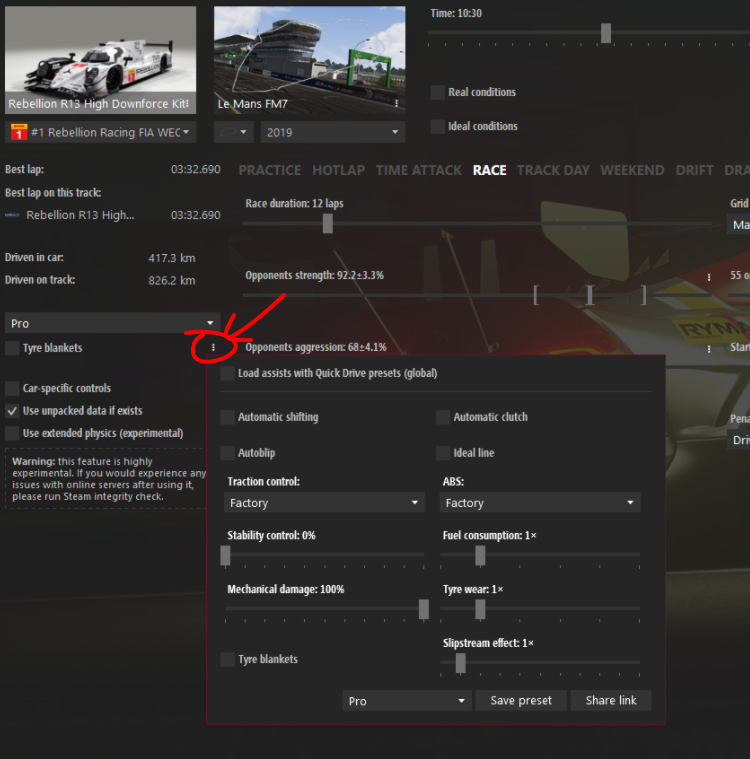Click Driven on track 826.2 km value
The height and width of the screenshot is (759, 750).
point(172,280)
